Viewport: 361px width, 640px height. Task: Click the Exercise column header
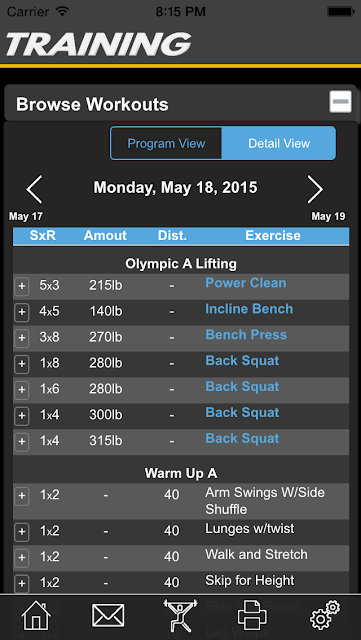(x=273, y=236)
